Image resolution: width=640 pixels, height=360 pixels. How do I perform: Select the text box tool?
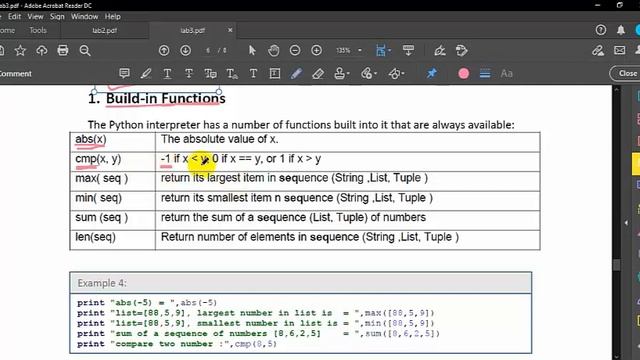coord(275,73)
